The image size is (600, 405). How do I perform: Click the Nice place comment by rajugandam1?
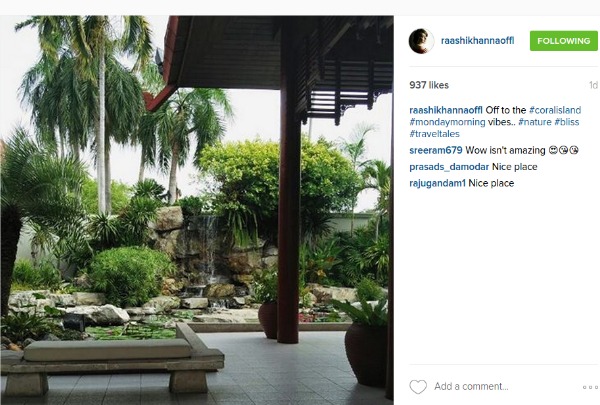pyautogui.click(x=491, y=183)
